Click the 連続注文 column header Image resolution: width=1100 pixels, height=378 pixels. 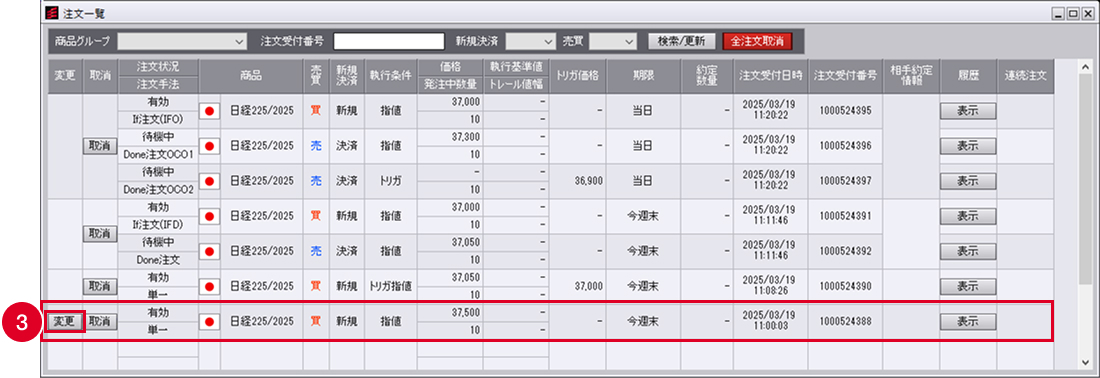1026,76
